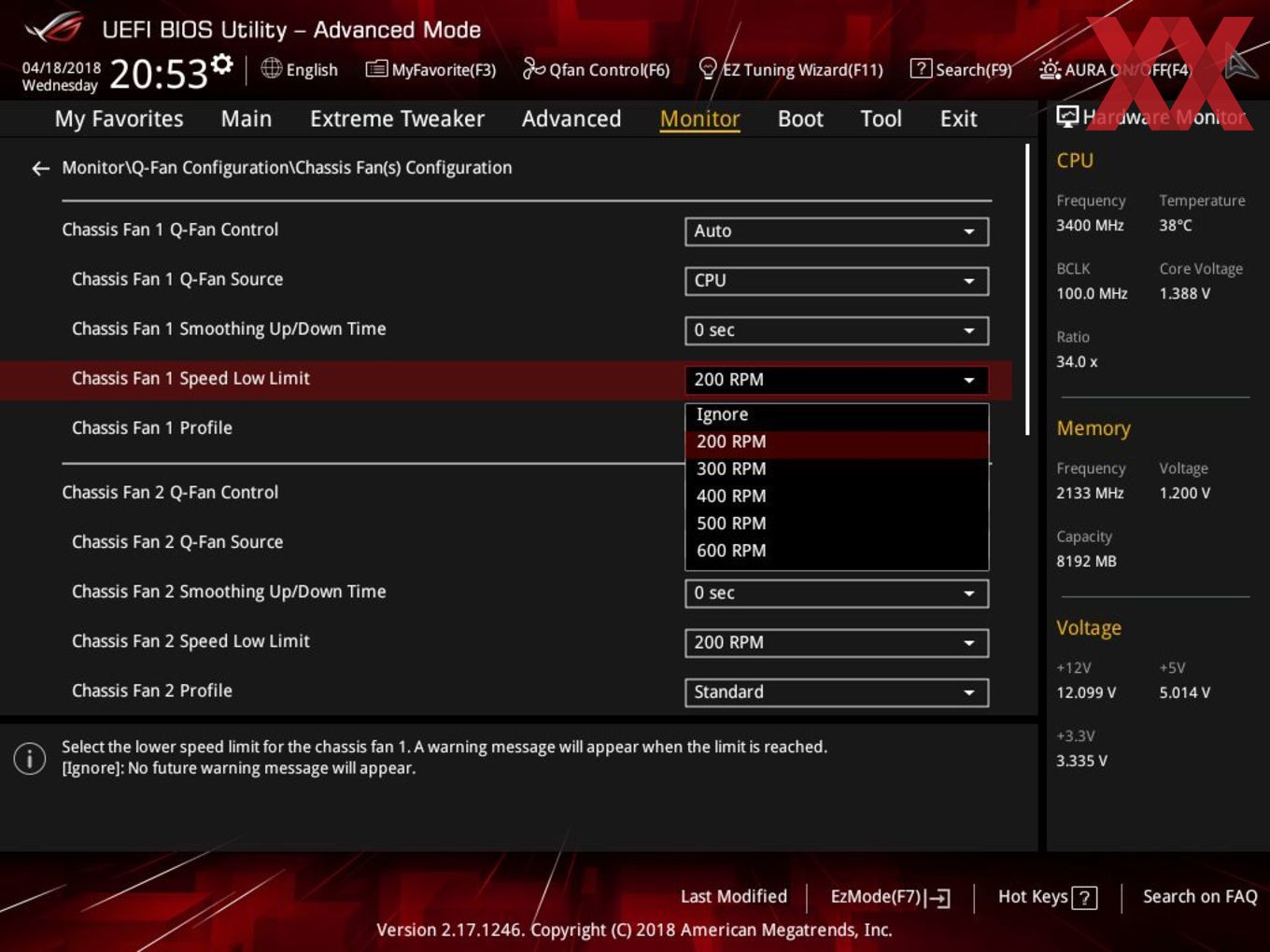Image resolution: width=1270 pixels, height=952 pixels.
Task: Click the Memory Capacity 8192 MB value
Action: click(x=1086, y=561)
